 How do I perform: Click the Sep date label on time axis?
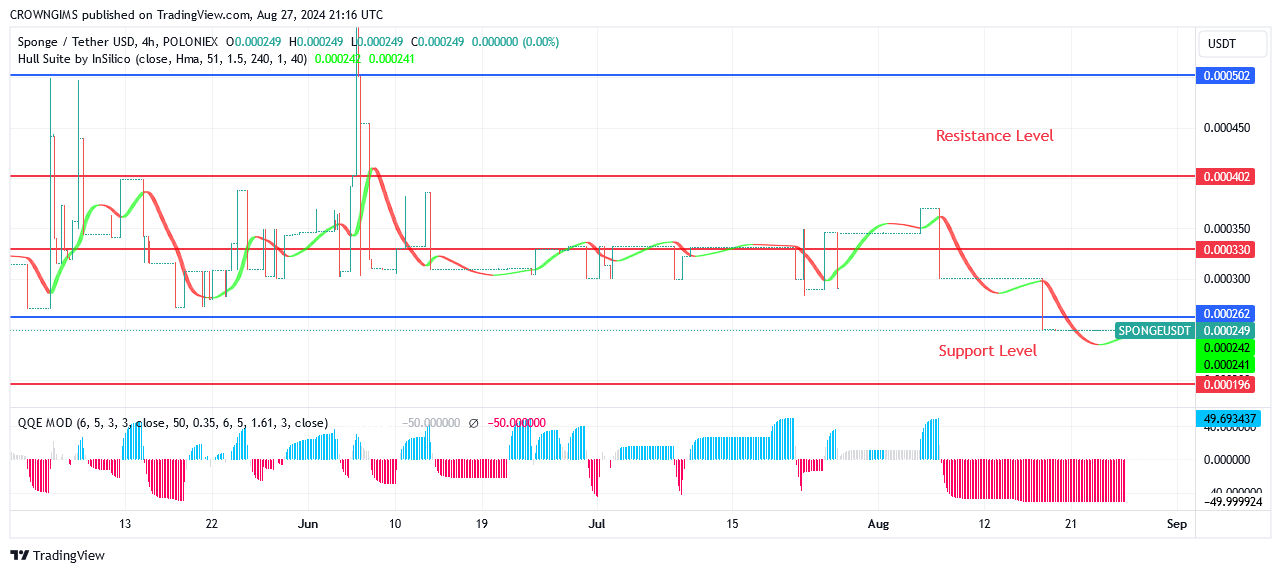(1177, 524)
